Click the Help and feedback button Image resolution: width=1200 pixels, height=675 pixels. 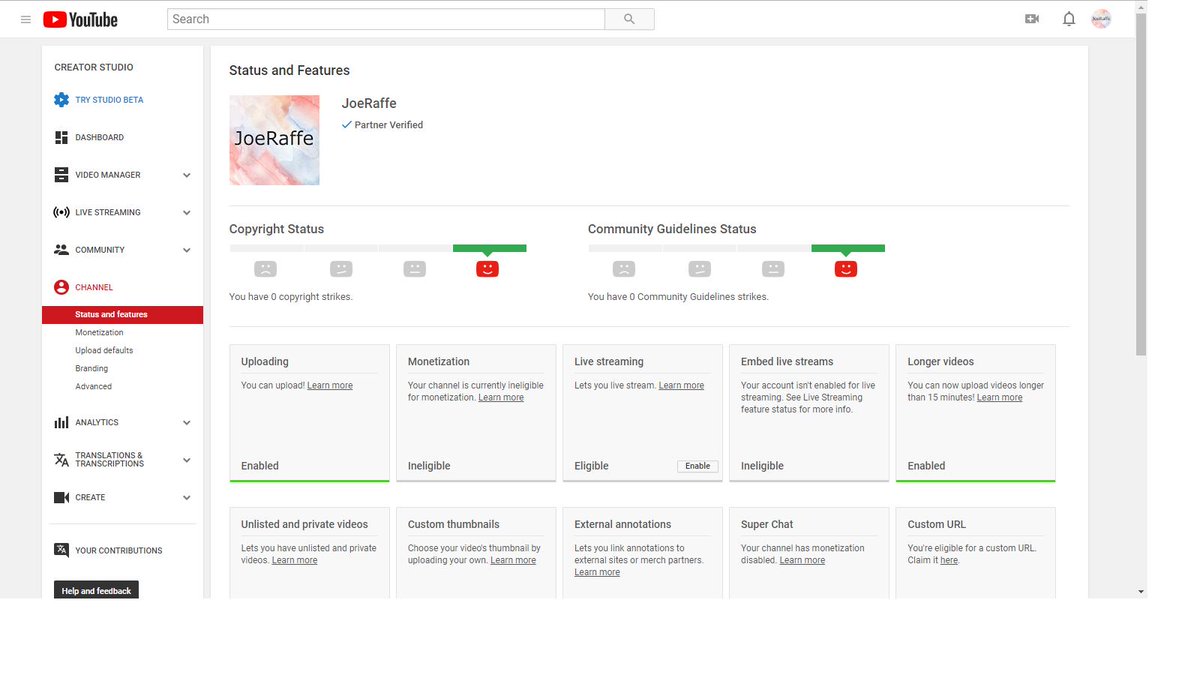pos(96,591)
